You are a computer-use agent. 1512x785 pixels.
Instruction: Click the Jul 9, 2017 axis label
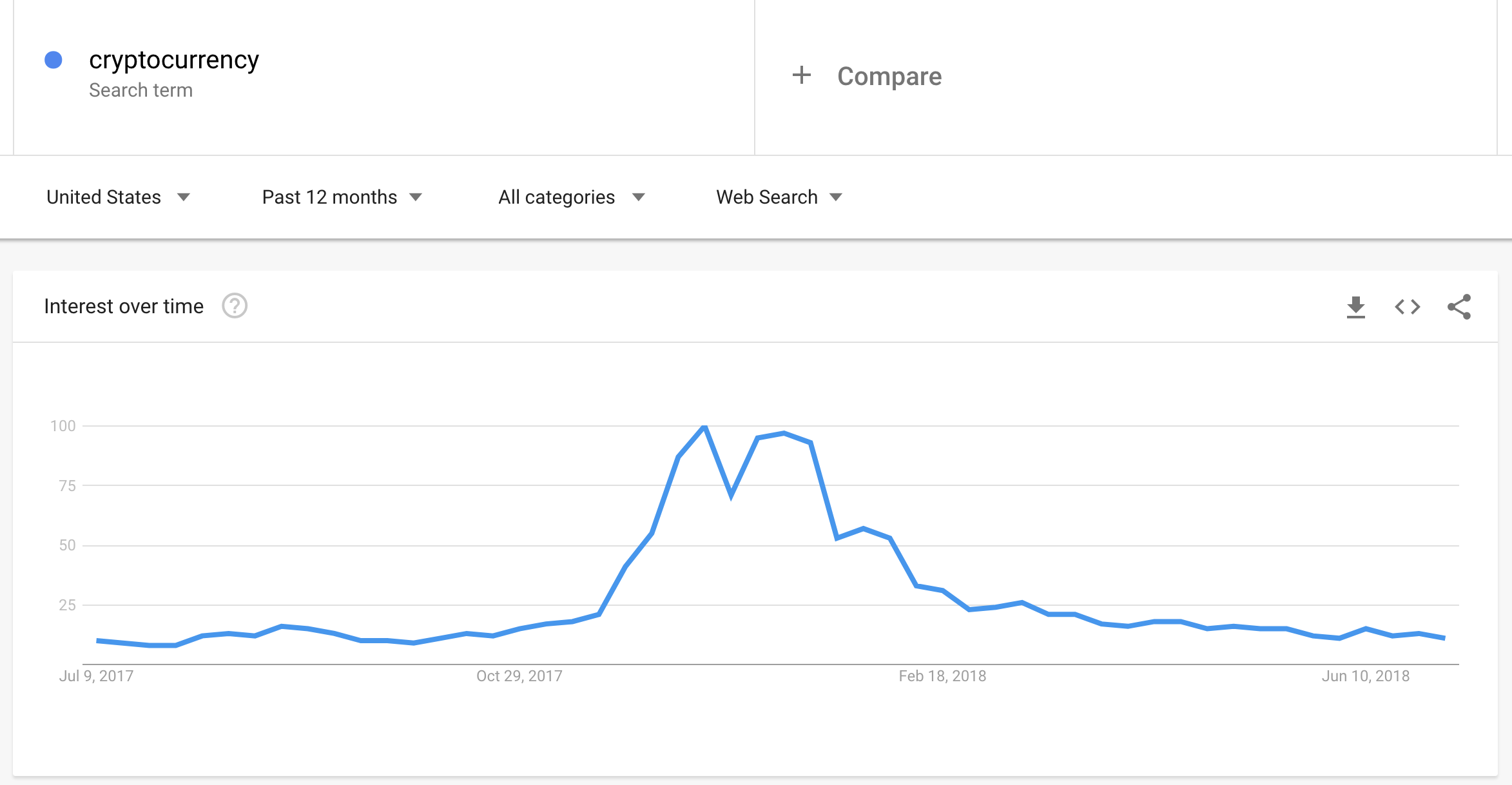pos(97,676)
